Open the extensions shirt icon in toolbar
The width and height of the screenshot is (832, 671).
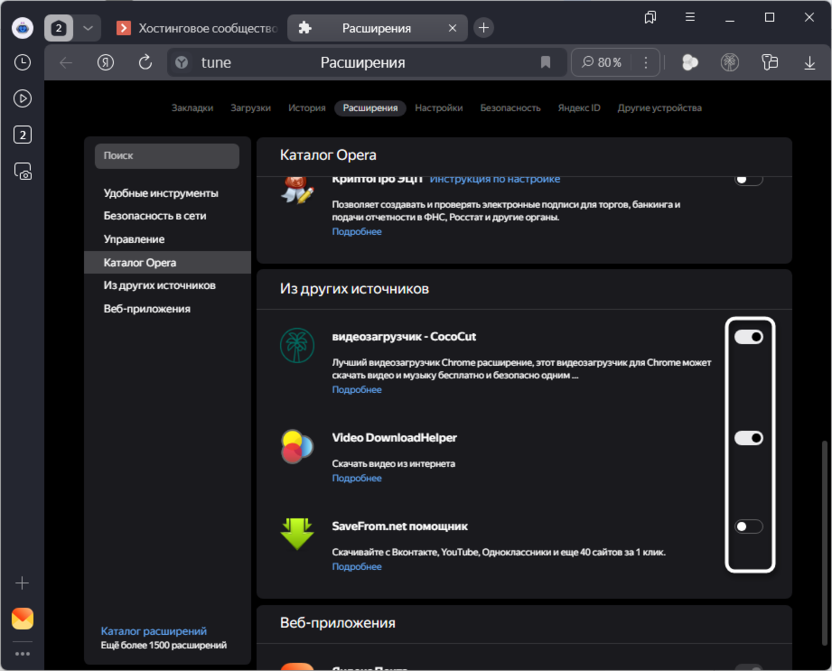point(769,63)
